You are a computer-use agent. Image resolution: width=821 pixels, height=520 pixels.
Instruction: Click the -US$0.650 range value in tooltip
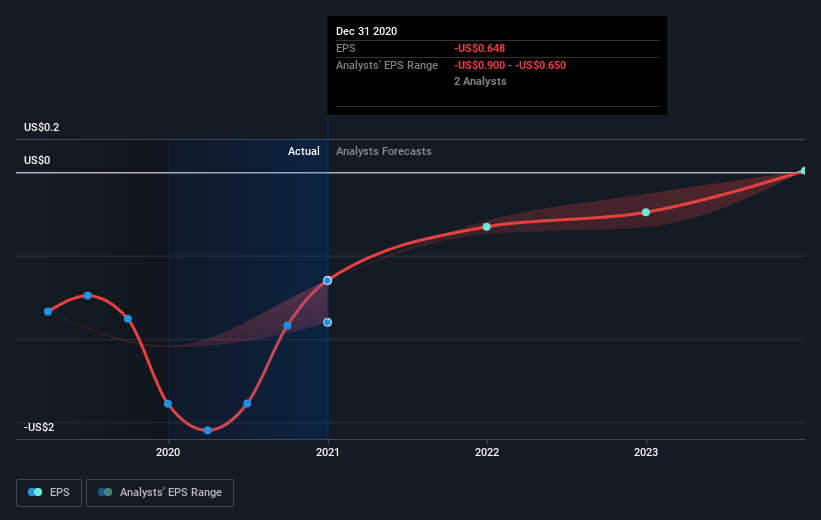(540, 65)
